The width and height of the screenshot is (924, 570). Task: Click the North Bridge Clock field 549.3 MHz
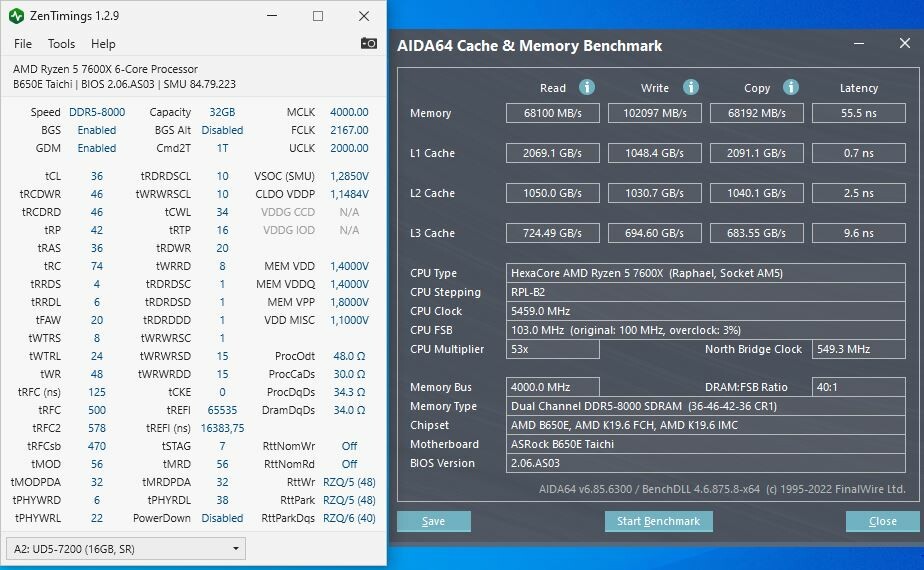pos(859,349)
